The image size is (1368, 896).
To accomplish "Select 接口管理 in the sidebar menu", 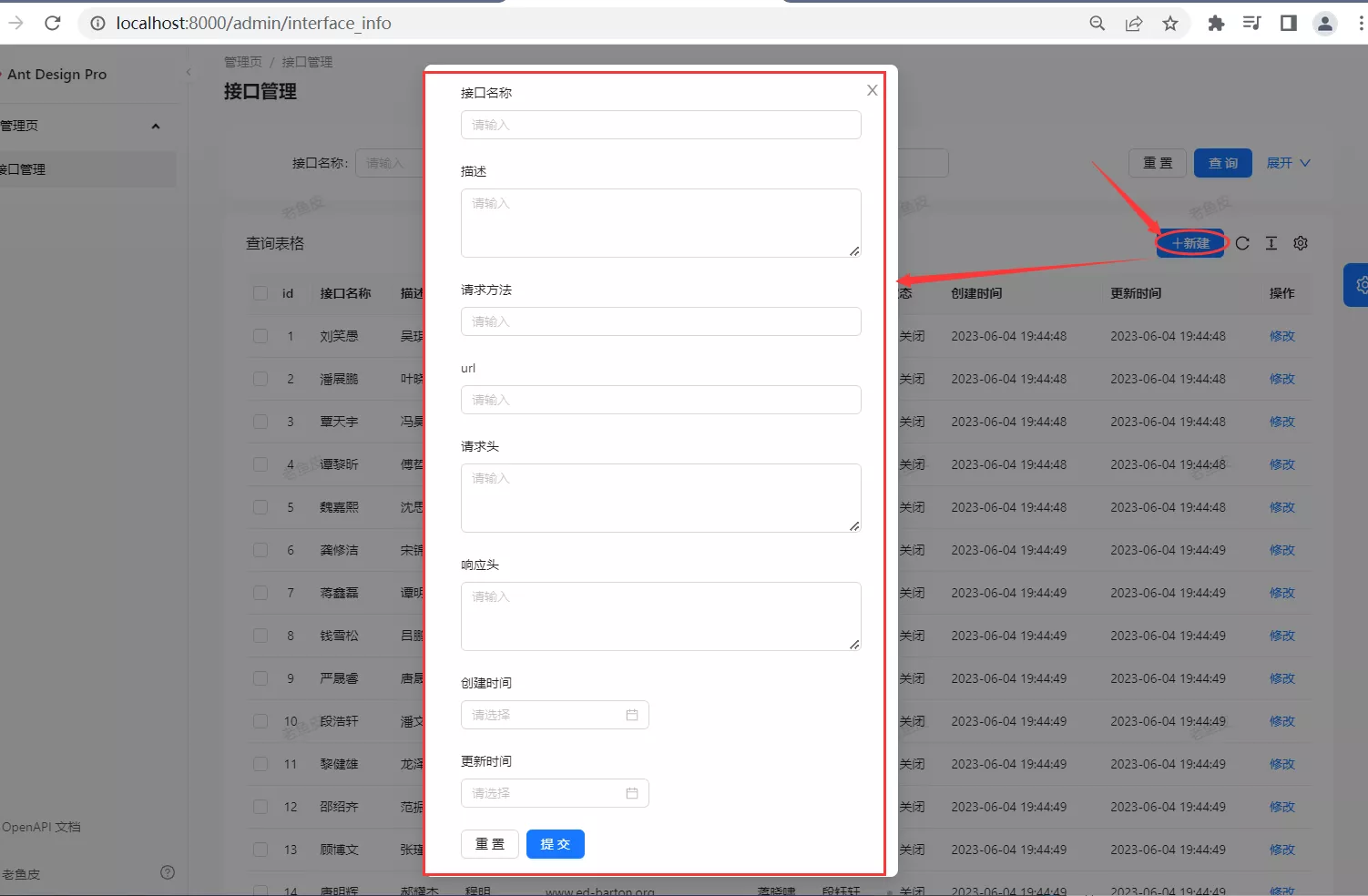I will 87,169.
